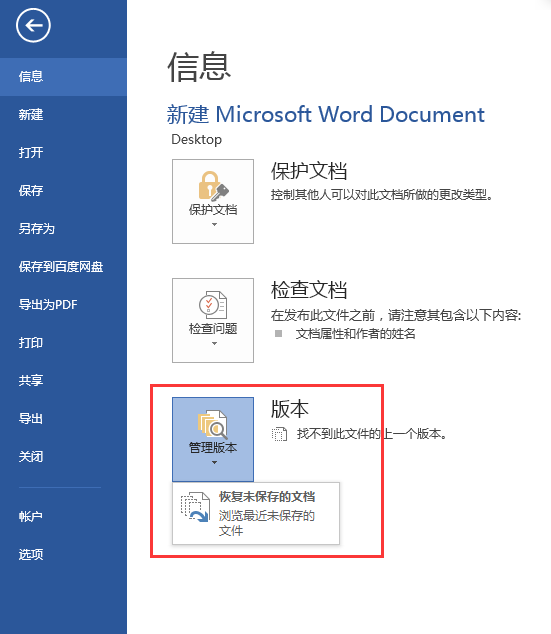Open the 打印 sidebar item

(x=63, y=342)
